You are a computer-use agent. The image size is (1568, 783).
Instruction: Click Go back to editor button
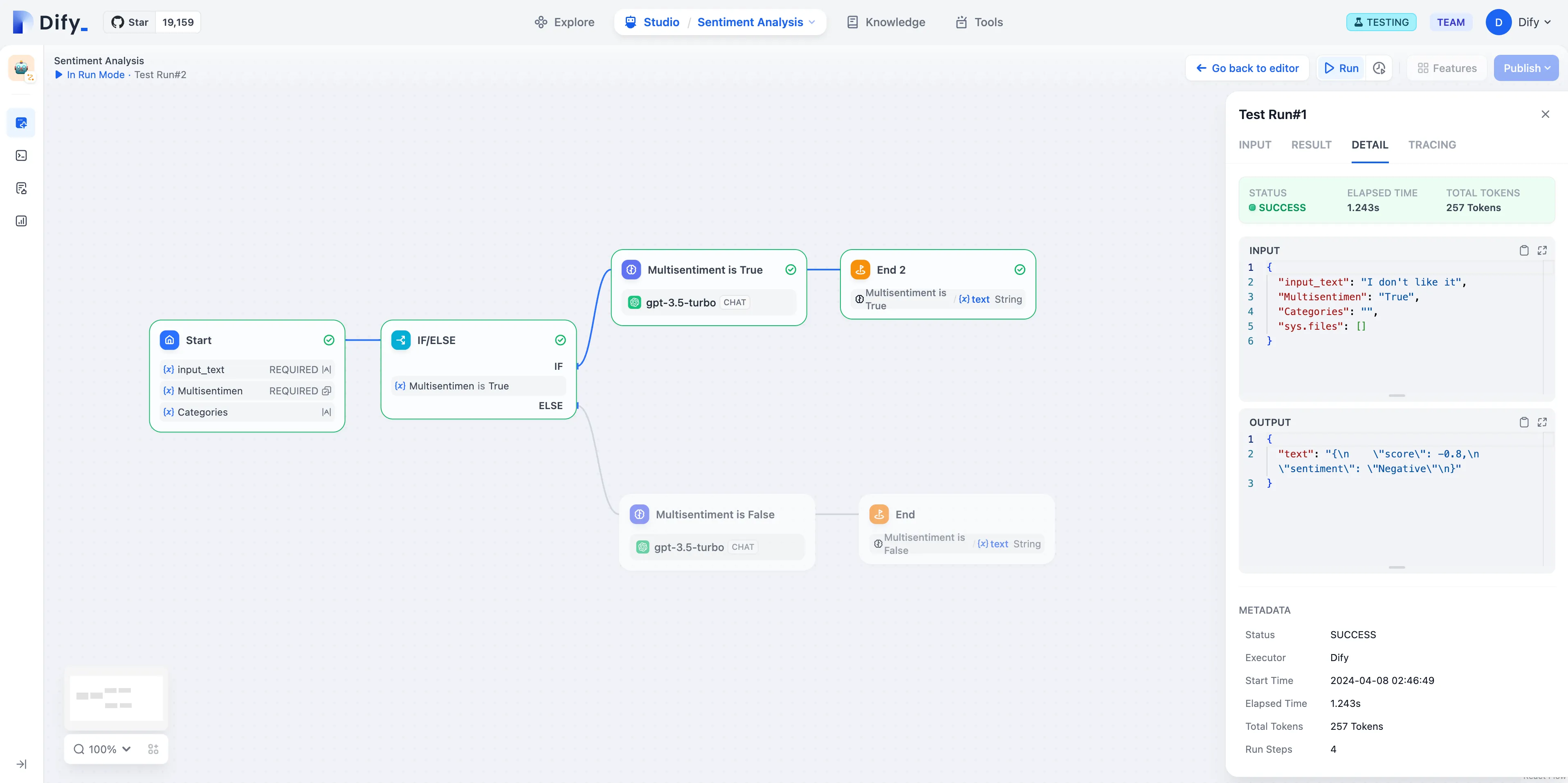tap(1247, 68)
